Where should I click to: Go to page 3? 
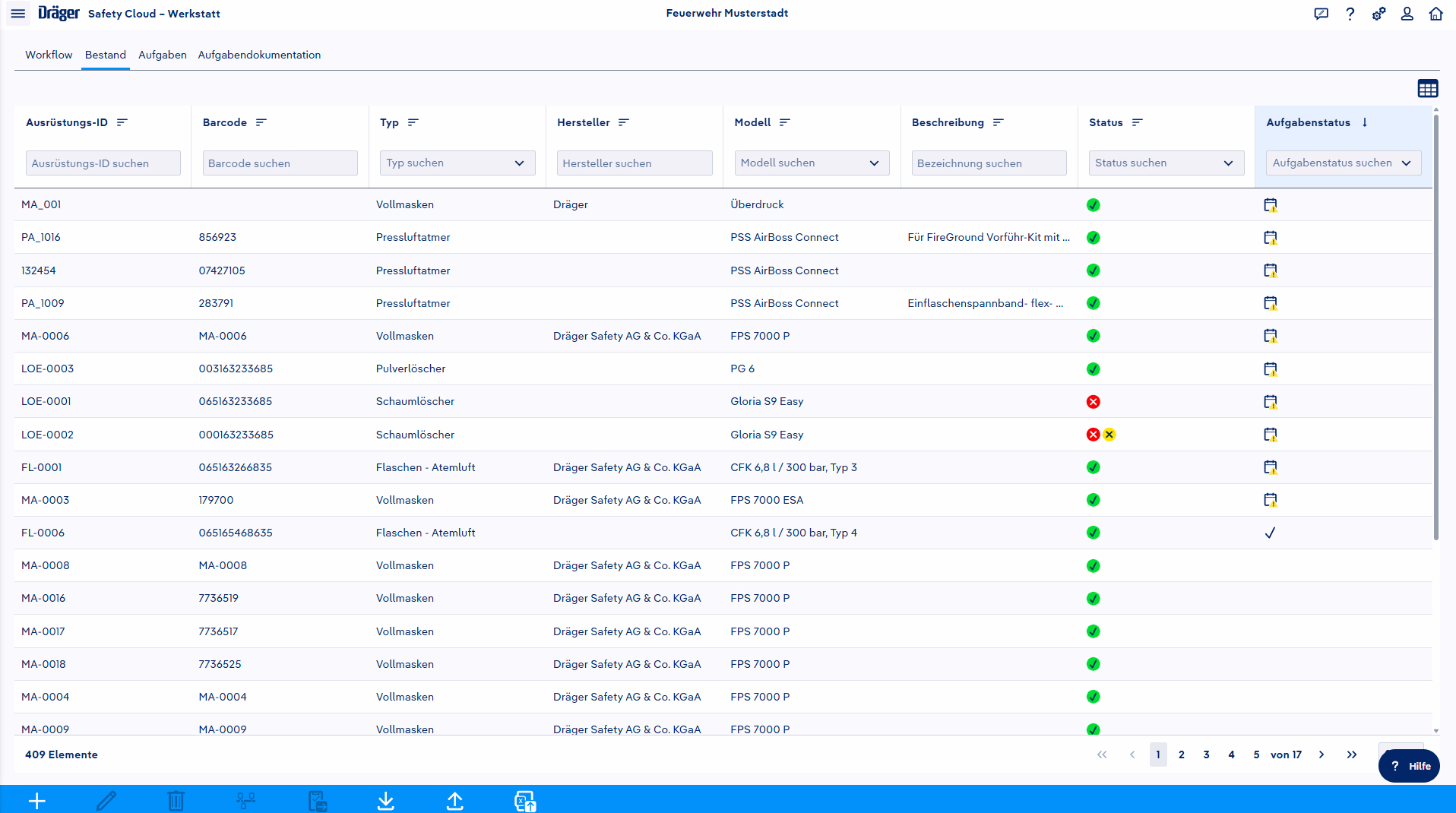coord(1207,754)
